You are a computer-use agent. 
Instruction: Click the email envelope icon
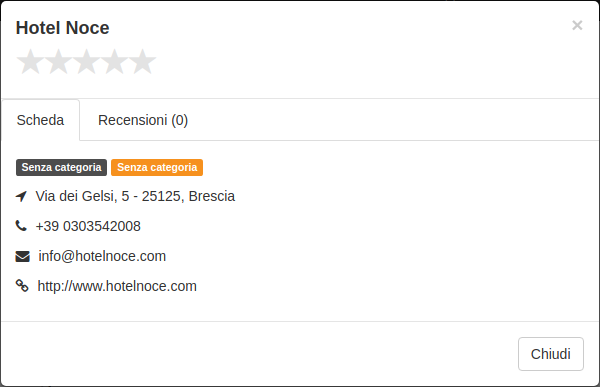(22, 256)
